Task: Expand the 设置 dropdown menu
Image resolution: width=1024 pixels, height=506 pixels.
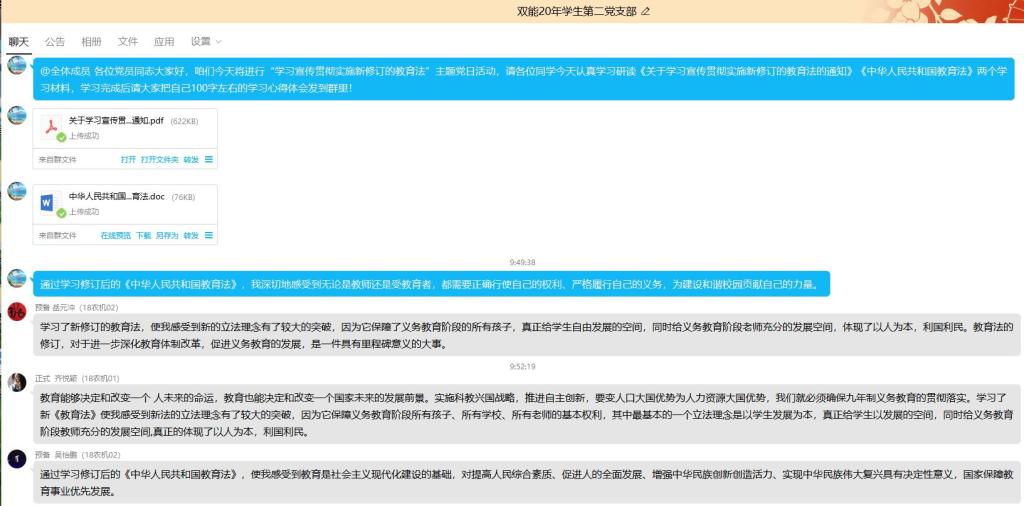Action: click(205, 41)
